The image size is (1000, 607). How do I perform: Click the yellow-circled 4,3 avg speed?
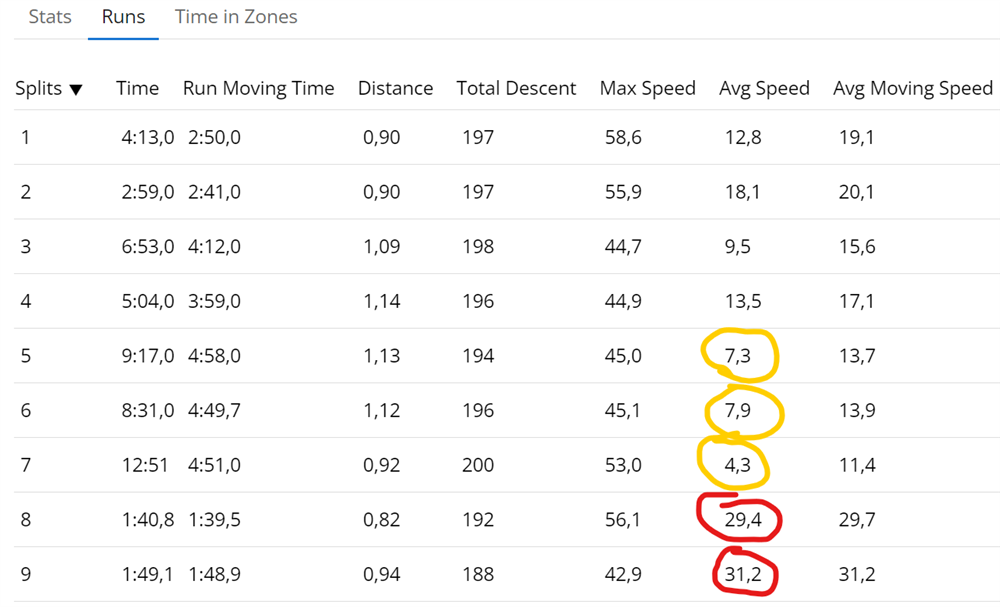pyautogui.click(x=738, y=465)
